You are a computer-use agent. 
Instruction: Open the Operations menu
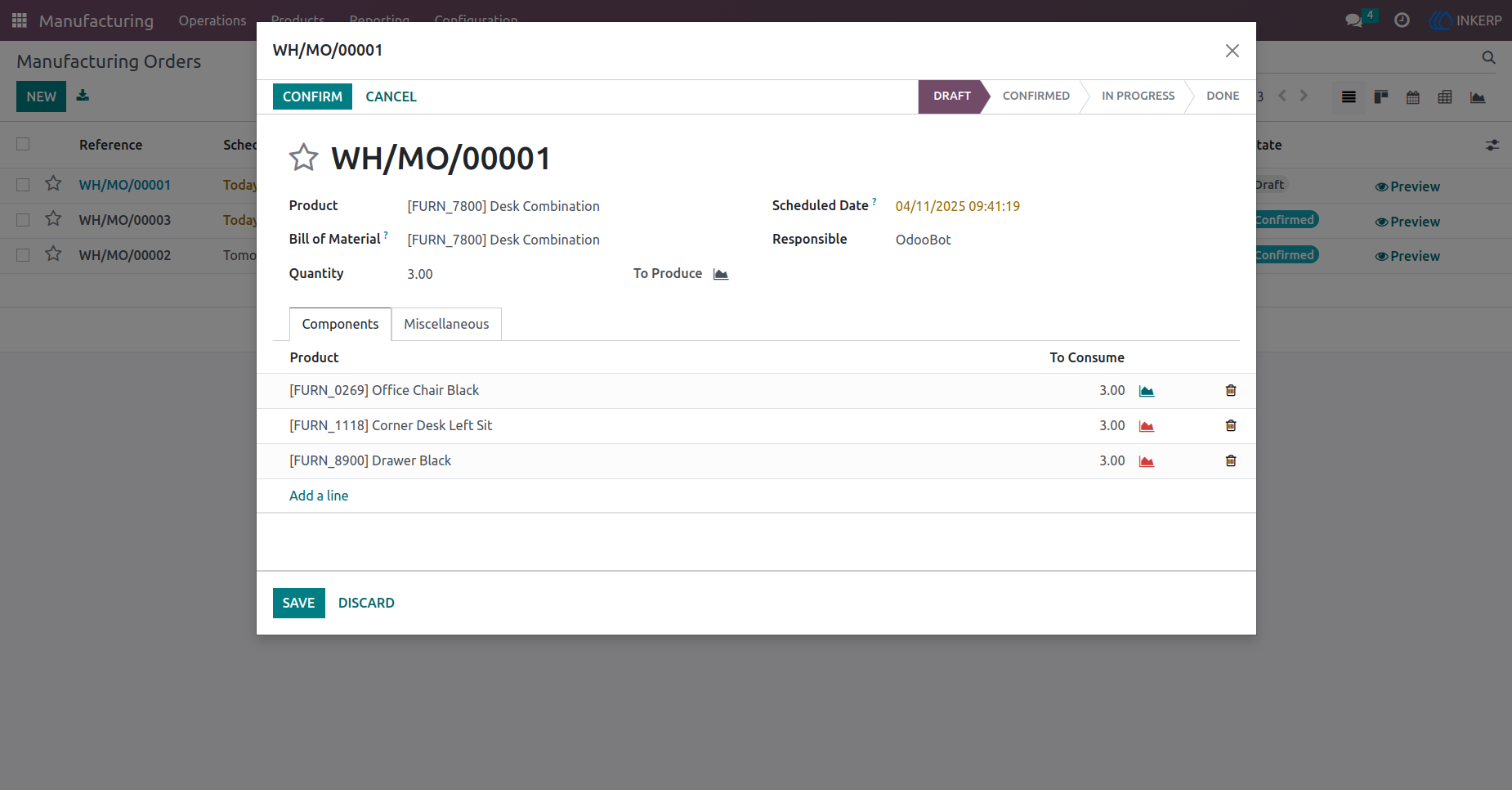[212, 20]
